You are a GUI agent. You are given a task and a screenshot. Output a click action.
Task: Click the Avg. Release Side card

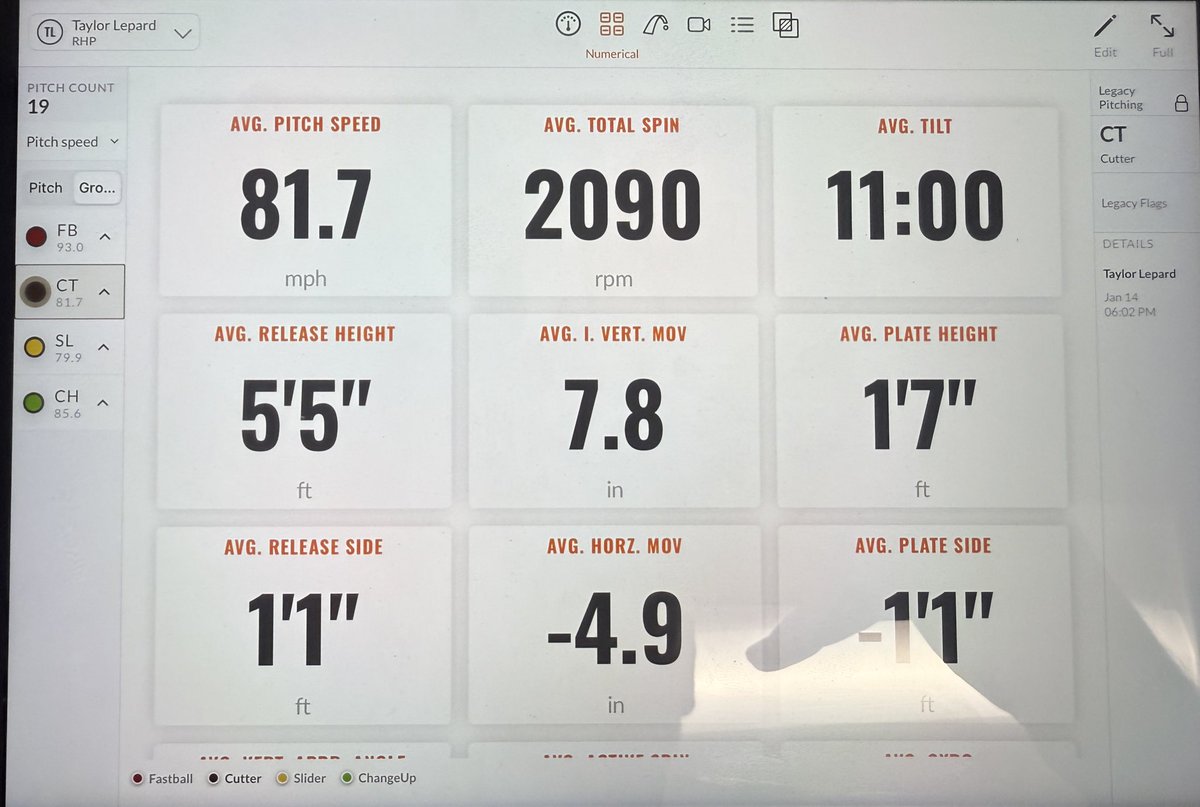click(x=303, y=626)
